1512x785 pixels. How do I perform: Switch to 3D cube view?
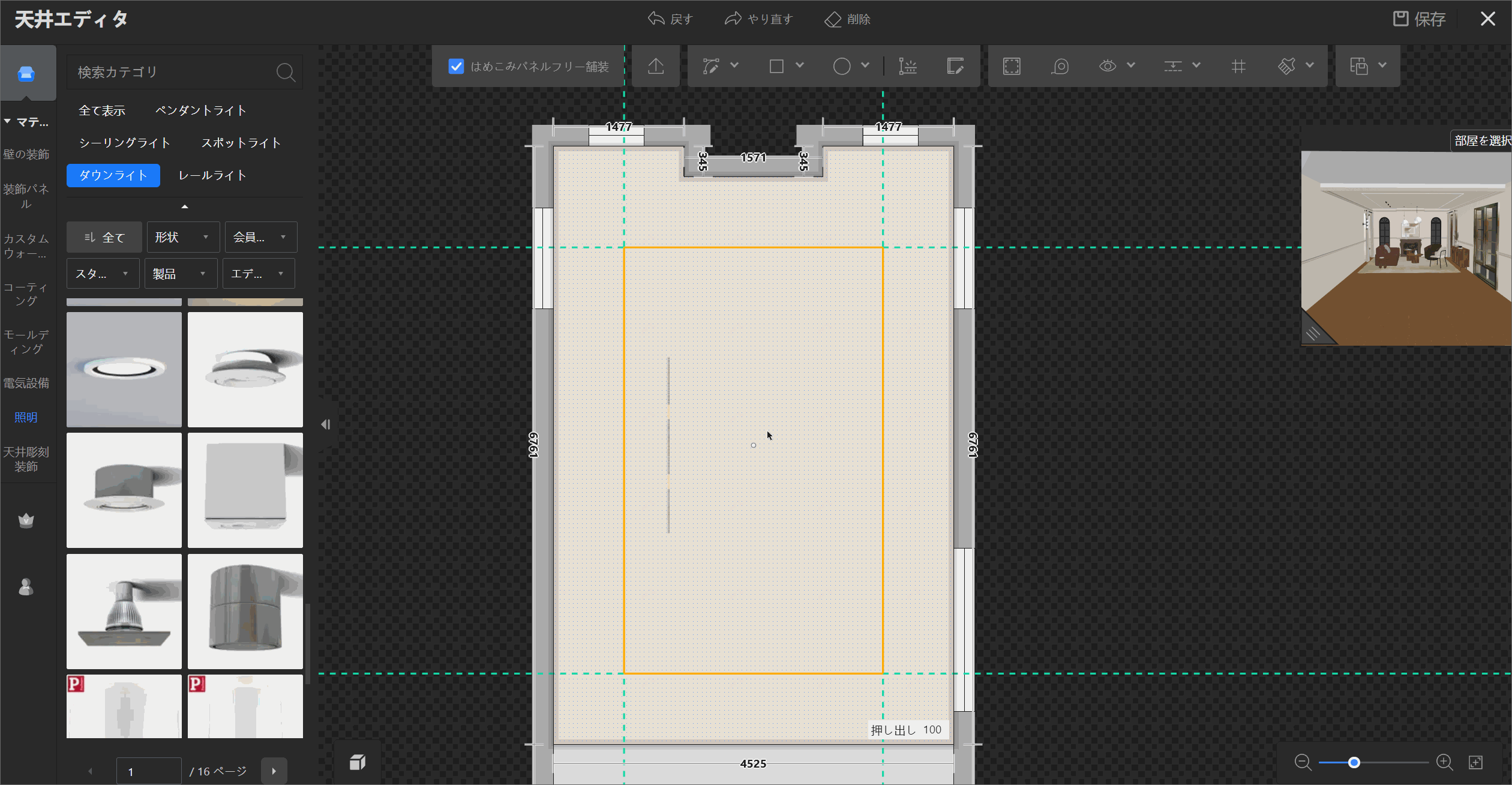[358, 762]
